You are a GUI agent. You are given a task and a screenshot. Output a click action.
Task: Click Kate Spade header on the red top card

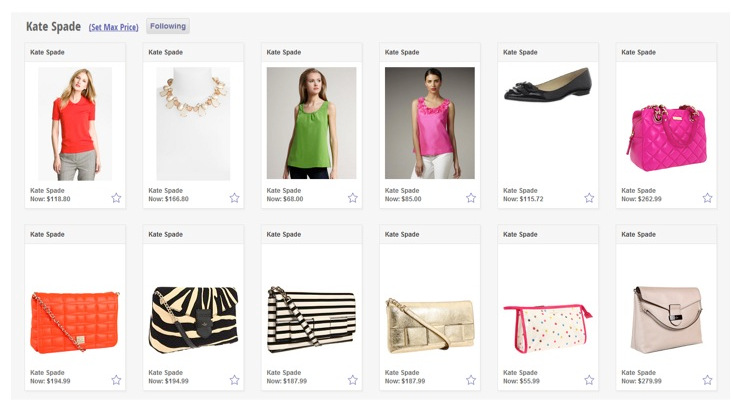tap(47, 52)
